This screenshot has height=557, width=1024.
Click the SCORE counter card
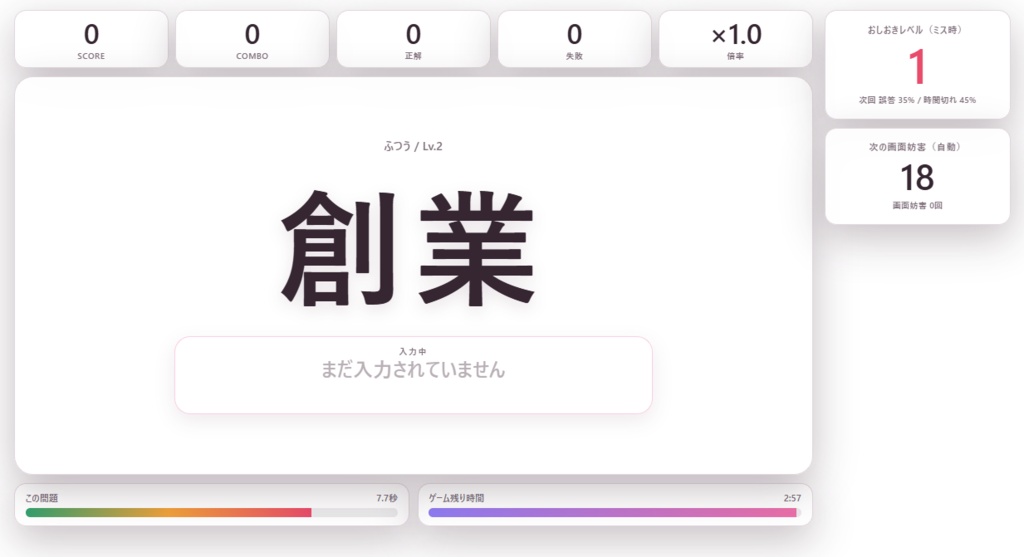click(x=91, y=39)
